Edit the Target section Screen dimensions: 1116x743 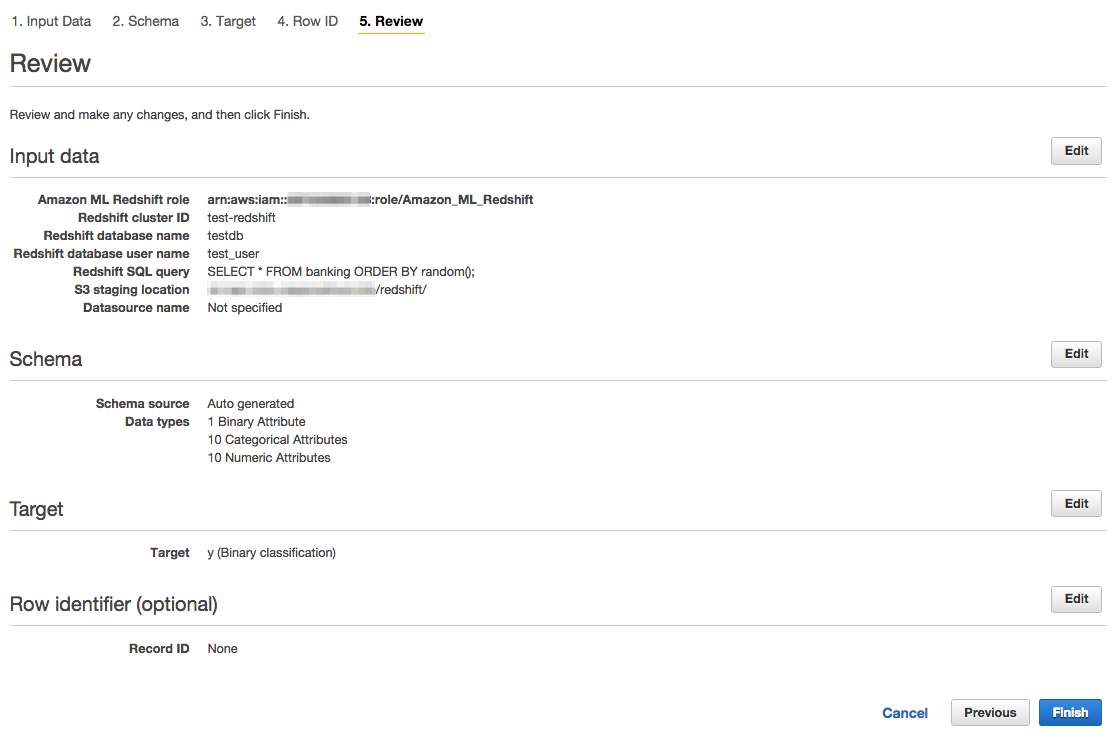(1076, 503)
